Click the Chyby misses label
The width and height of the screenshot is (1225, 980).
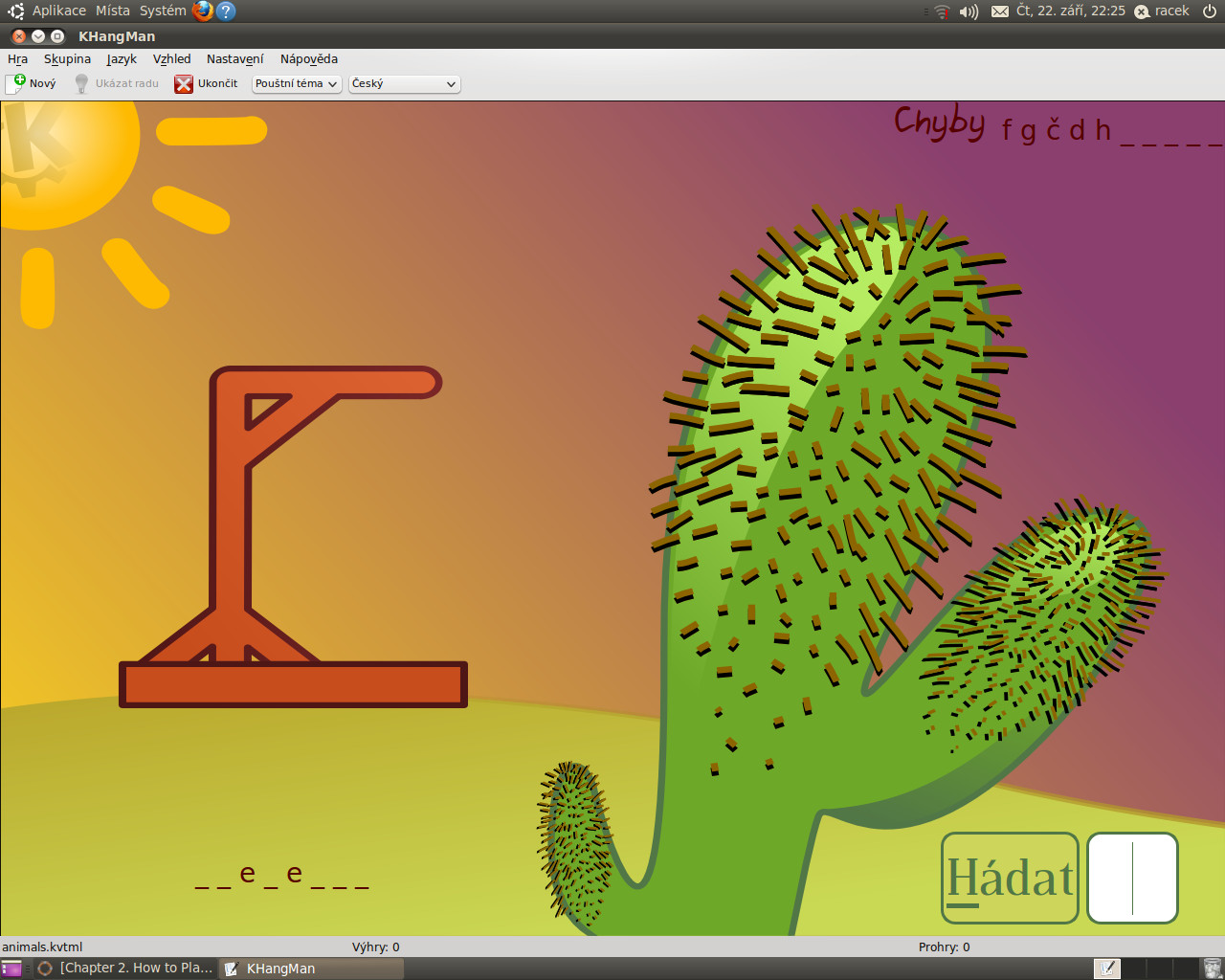940,122
